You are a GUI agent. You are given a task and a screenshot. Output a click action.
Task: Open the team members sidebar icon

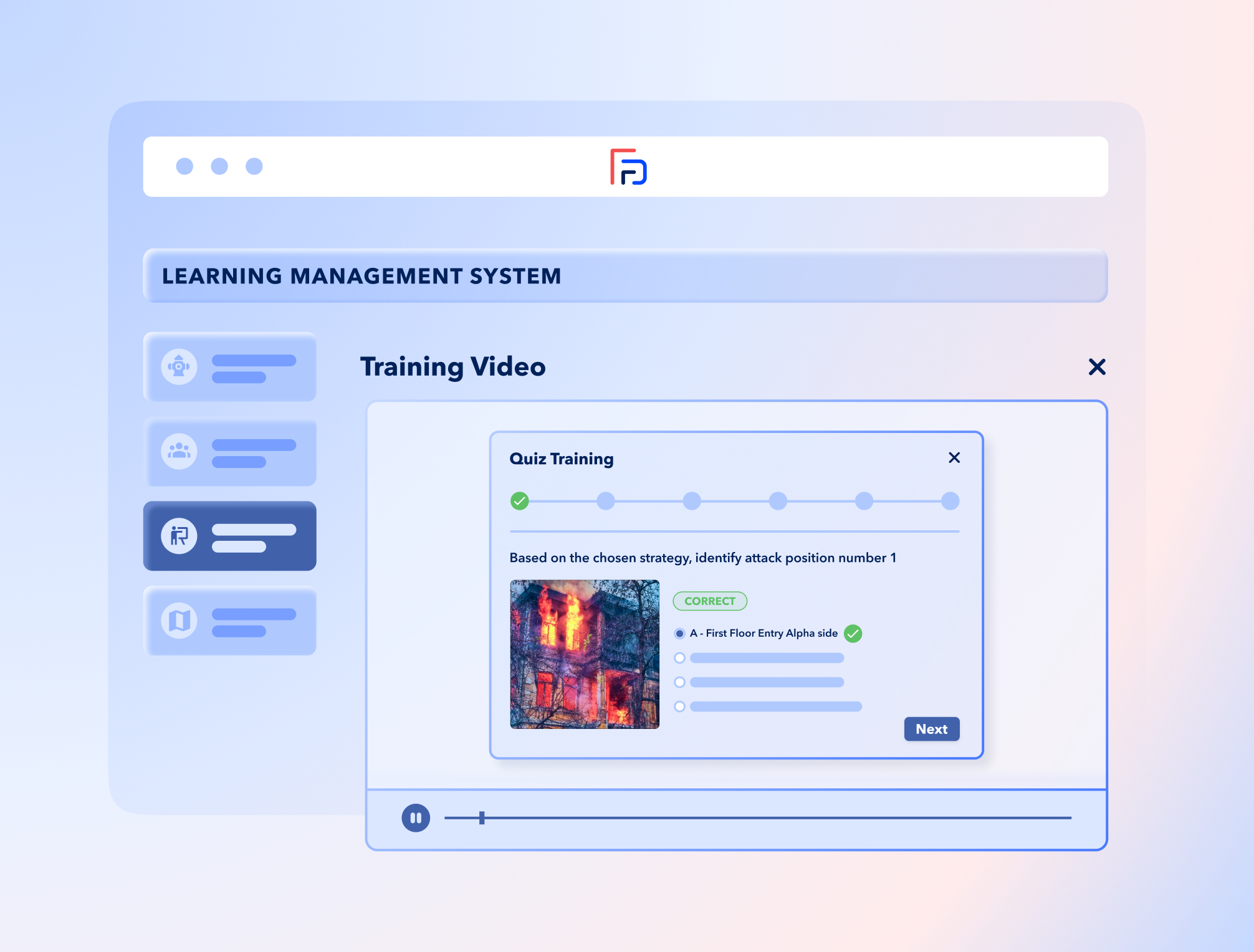[179, 451]
